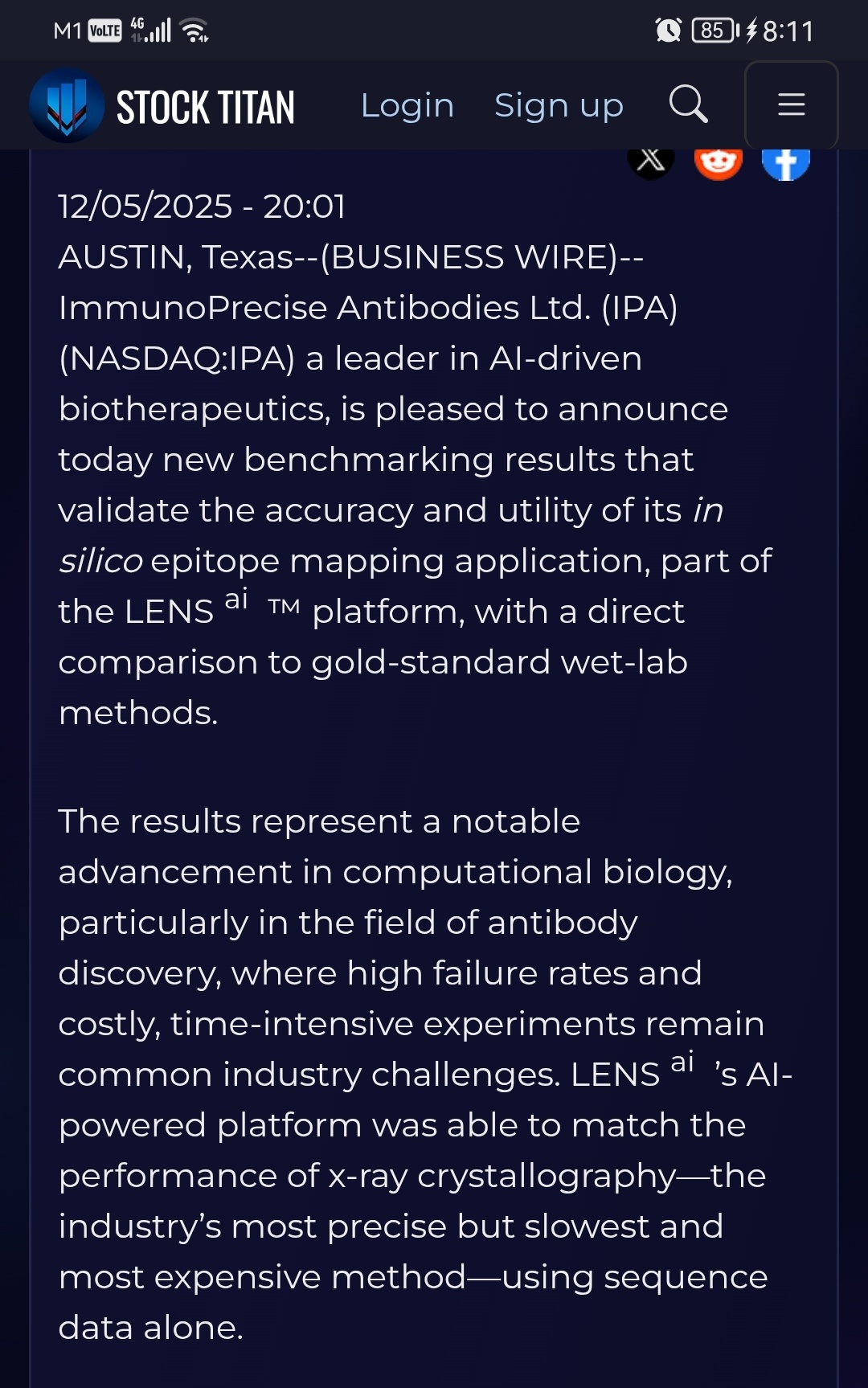The width and height of the screenshot is (868, 1388).
Task: Tap the Wi-Fi status icon
Action: [x=194, y=31]
